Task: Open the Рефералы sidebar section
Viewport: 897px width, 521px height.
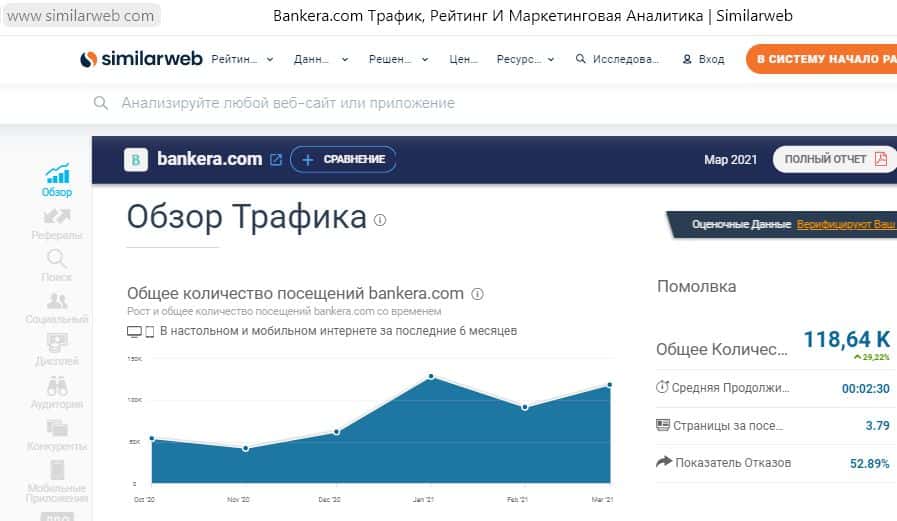Action: (x=57, y=224)
